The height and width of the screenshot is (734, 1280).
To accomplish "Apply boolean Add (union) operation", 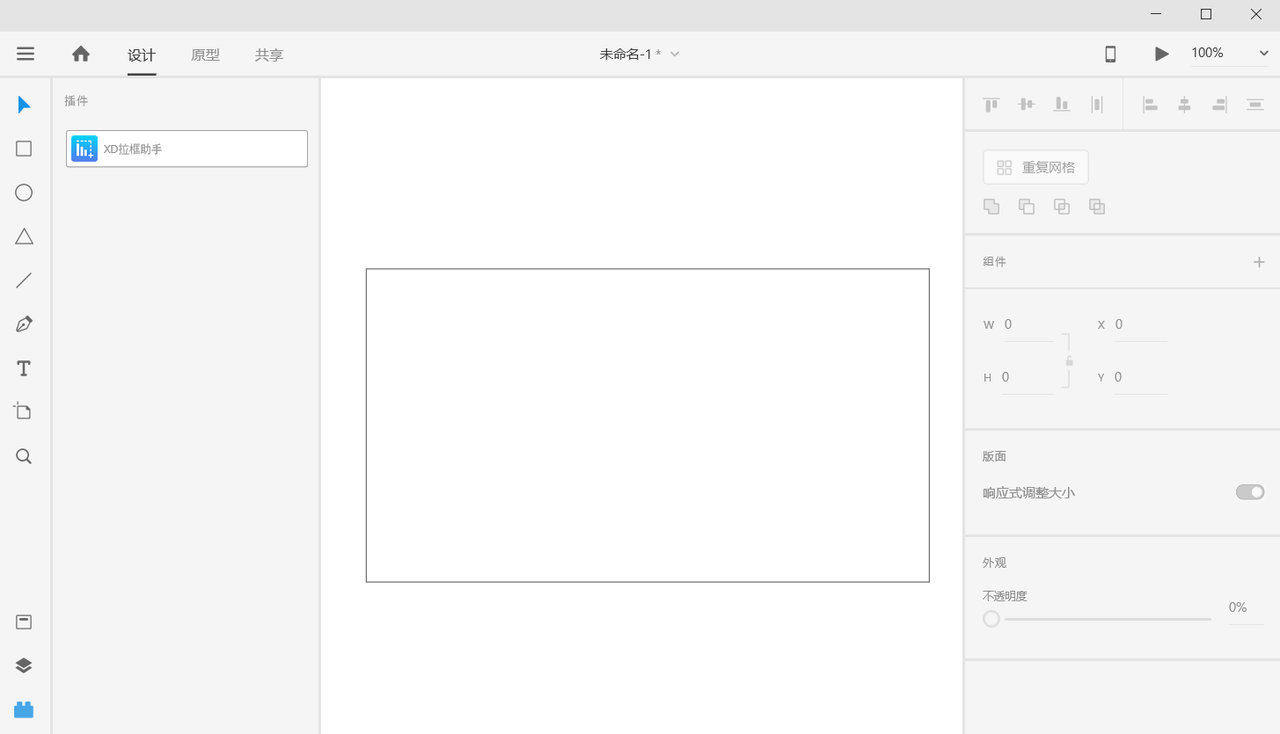I will (x=991, y=207).
